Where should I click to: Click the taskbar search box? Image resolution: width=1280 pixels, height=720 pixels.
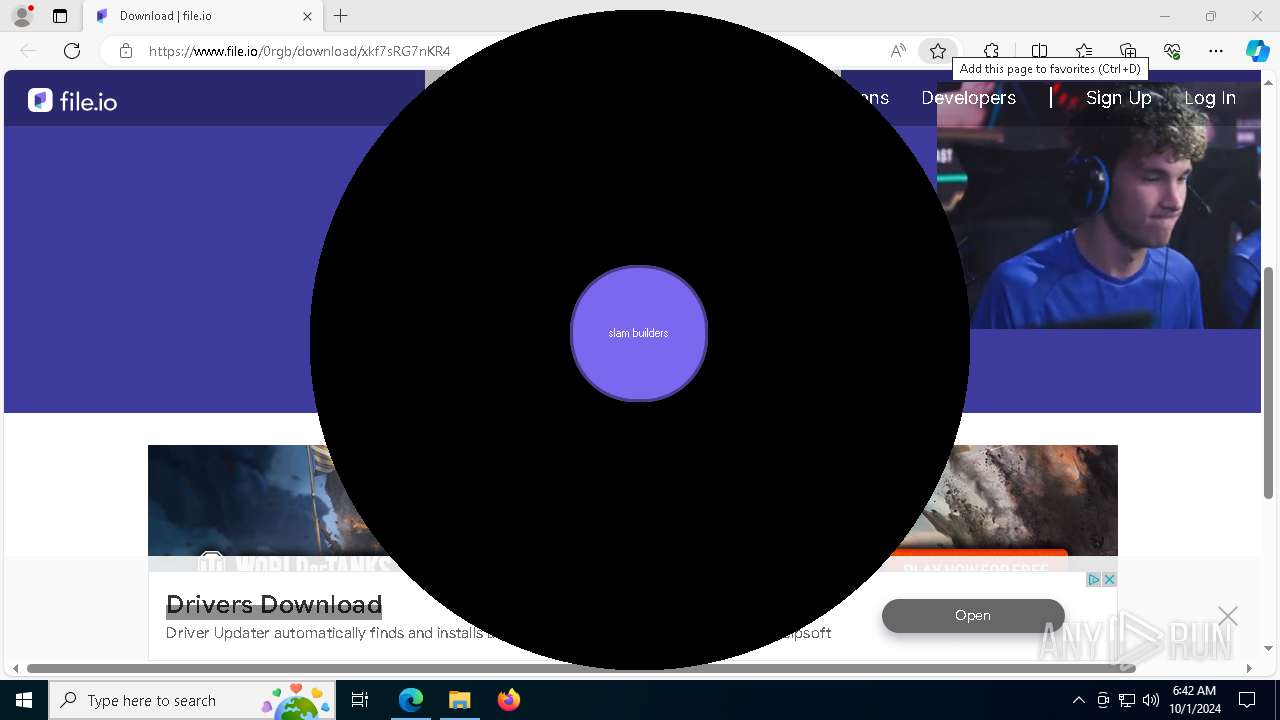tap(191, 700)
